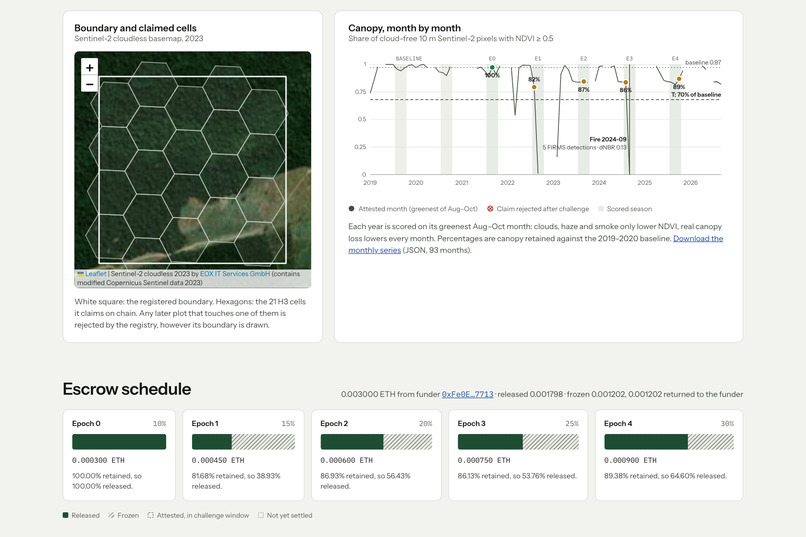806x537 pixels.
Task: Click the 5 FIRMS detections annotation
Action: coord(584,147)
